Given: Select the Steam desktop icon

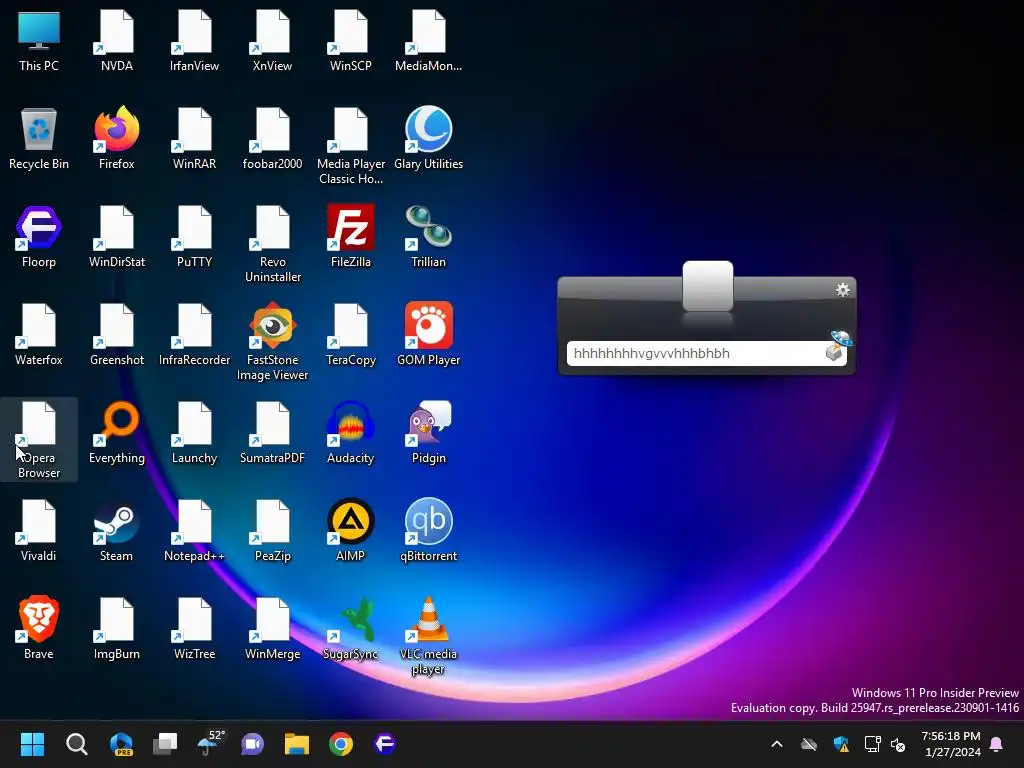Looking at the screenshot, I should coord(117,530).
